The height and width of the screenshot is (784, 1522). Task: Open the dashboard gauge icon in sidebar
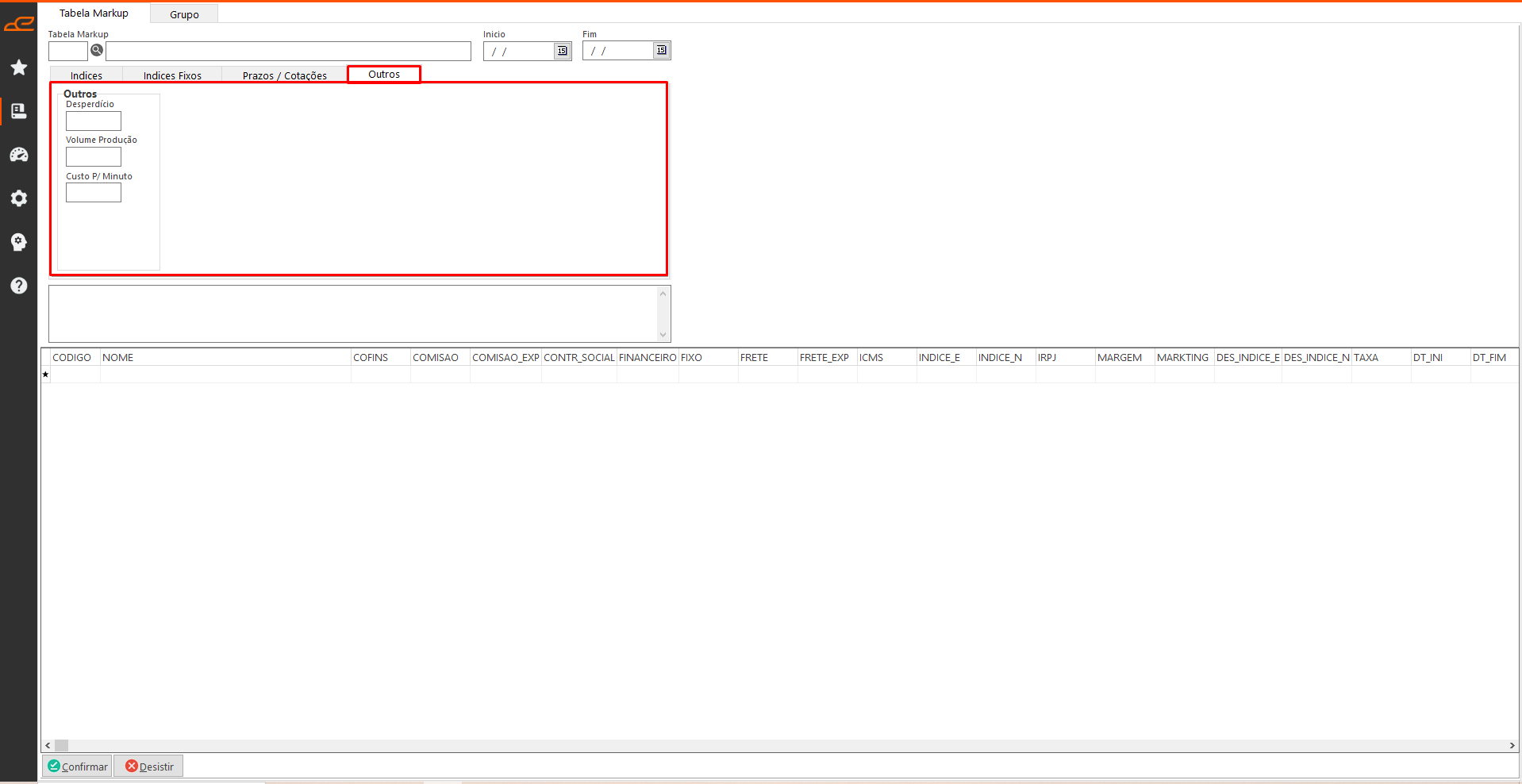[x=19, y=155]
